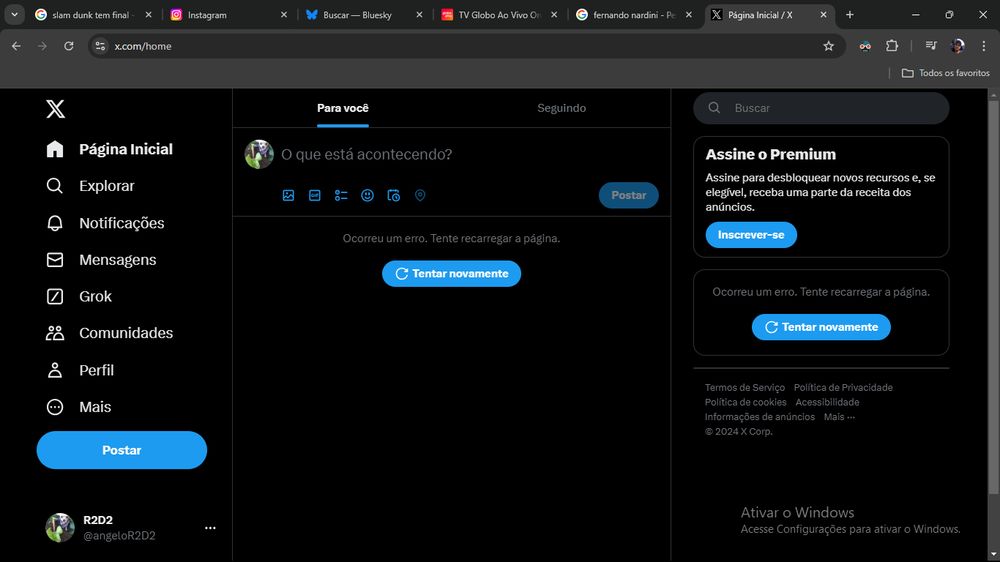Click the X logo in the sidebar
The width and height of the screenshot is (1000, 562).
click(55, 109)
